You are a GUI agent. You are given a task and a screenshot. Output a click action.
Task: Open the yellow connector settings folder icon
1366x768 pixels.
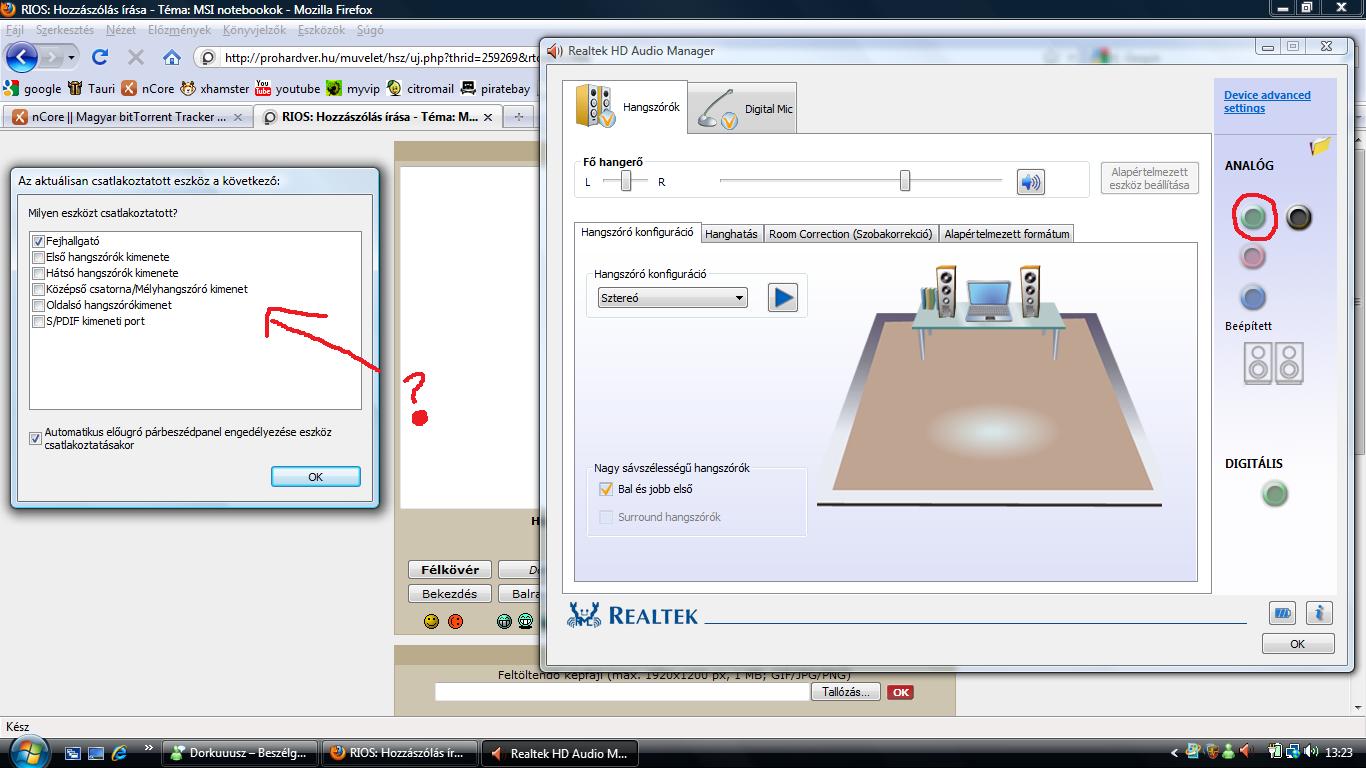[x=1320, y=147]
